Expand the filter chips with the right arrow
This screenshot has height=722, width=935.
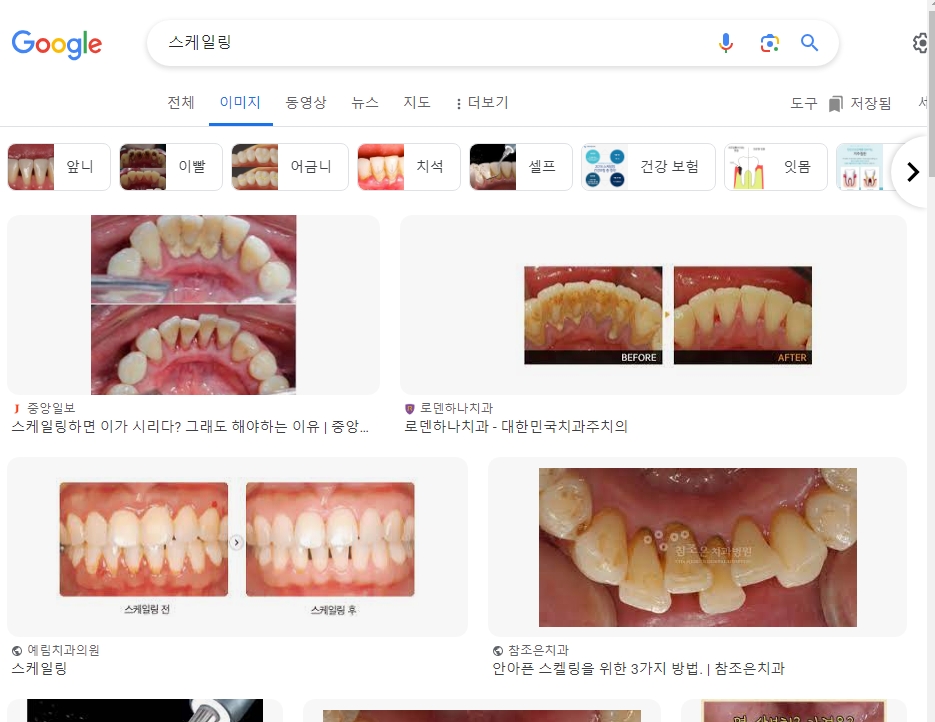click(x=911, y=171)
